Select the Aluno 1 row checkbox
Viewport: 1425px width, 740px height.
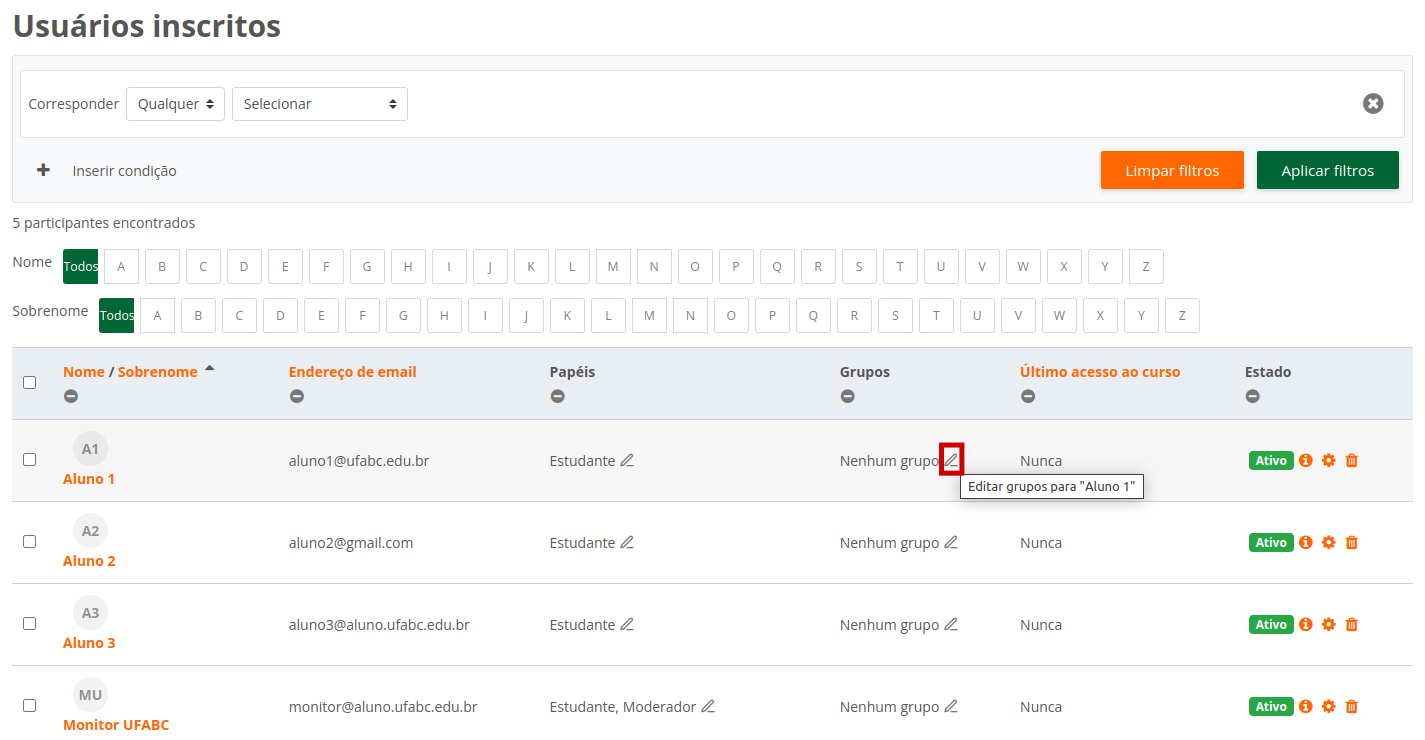[x=29, y=460]
